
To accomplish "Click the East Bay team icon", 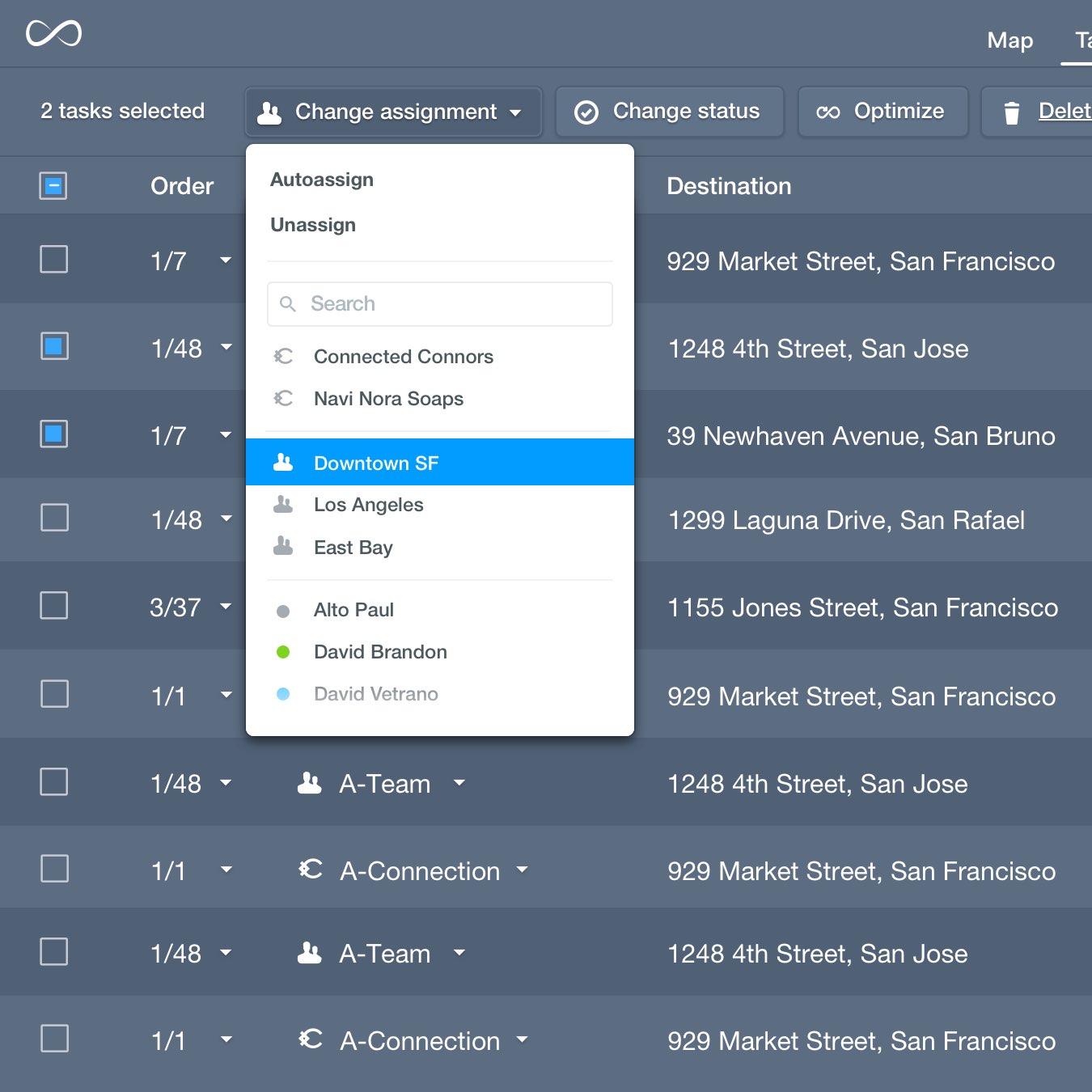I will (283, 547).
